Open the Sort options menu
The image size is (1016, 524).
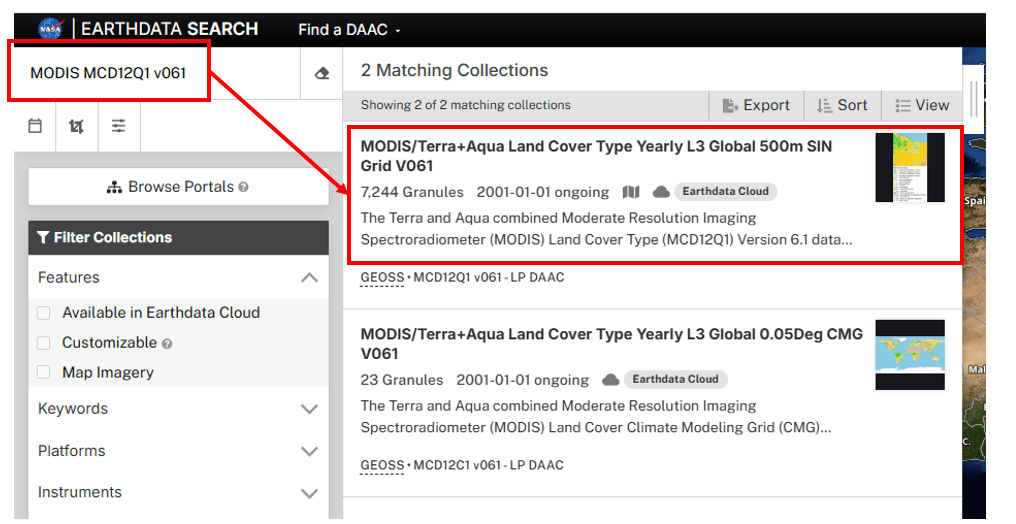842,106
